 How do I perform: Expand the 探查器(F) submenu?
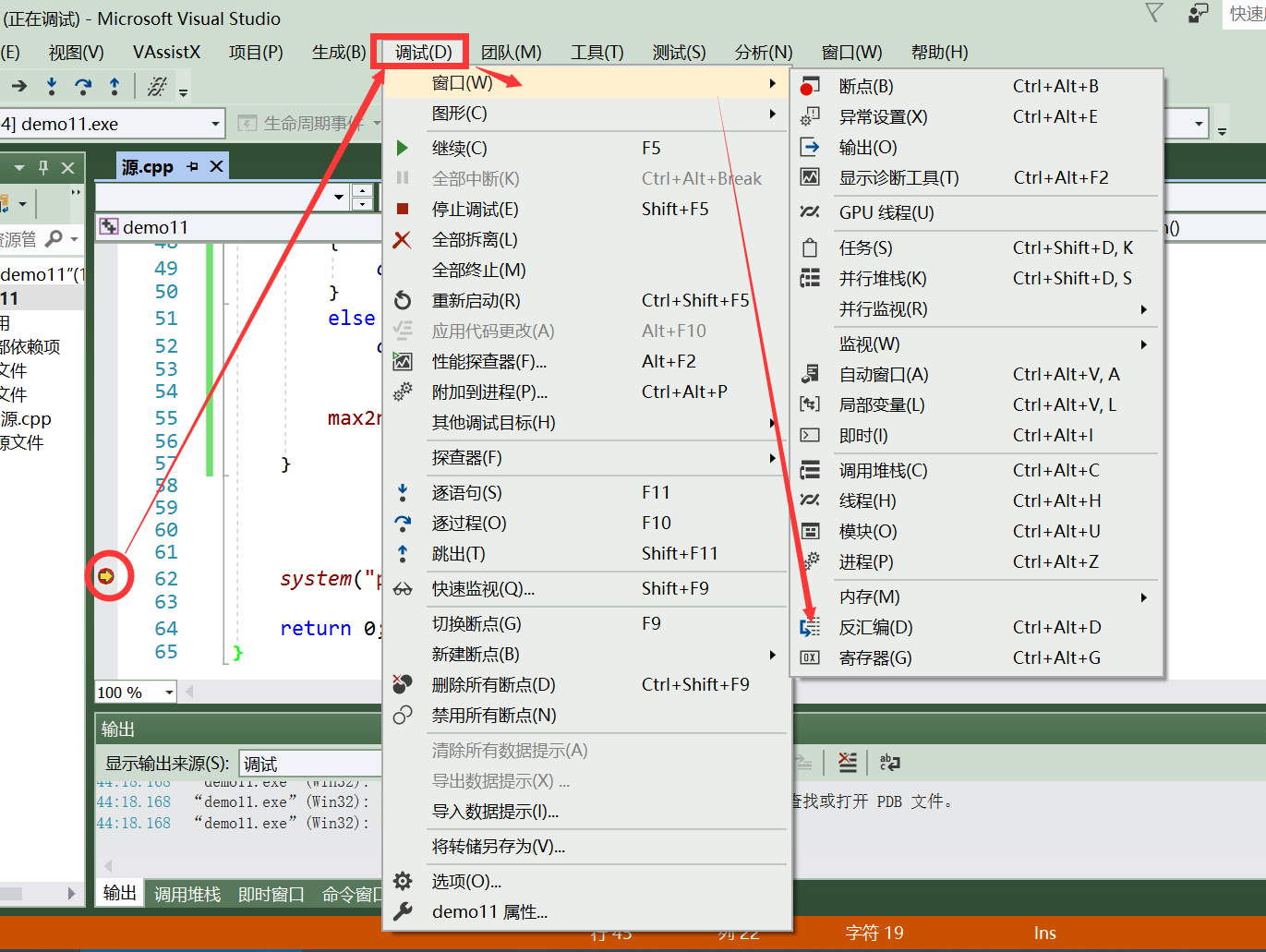[587, 458]
